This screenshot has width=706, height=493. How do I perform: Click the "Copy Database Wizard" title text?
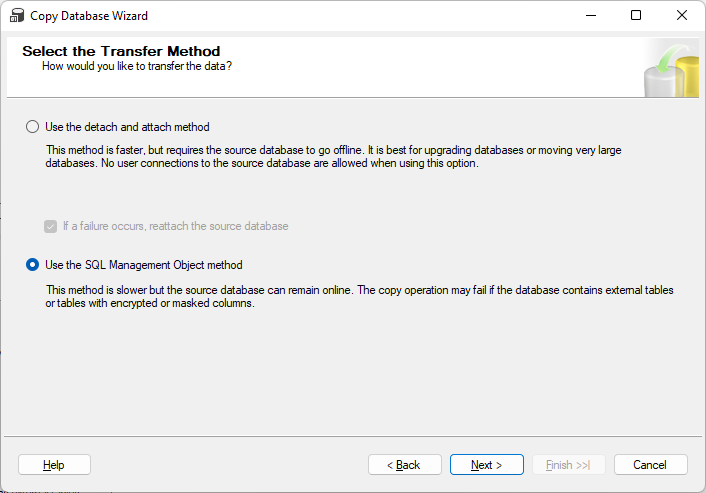coord(91,16)
